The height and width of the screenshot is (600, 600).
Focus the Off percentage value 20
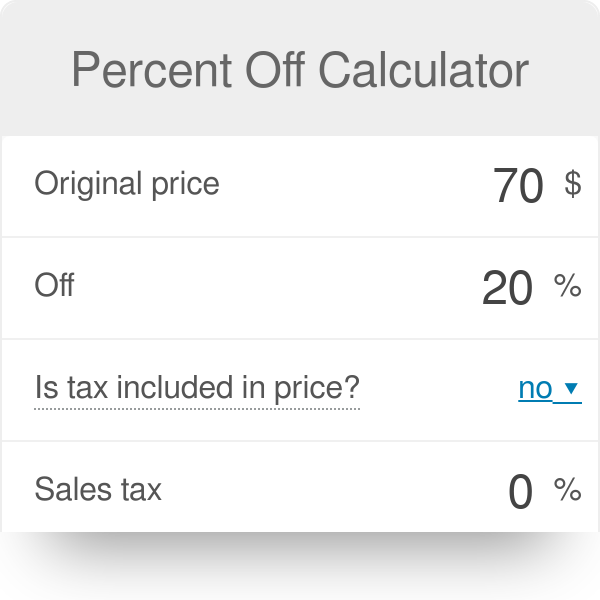(x=507, y=287)
